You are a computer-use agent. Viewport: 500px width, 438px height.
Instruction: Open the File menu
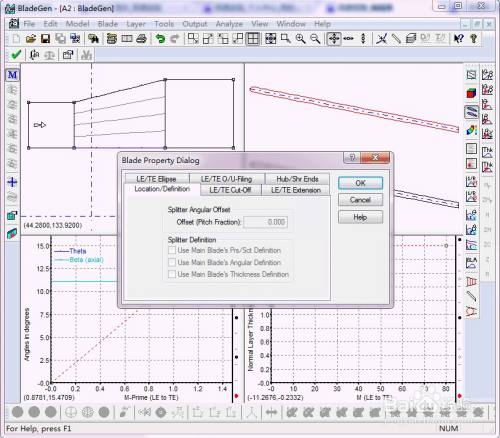point(29,24)
